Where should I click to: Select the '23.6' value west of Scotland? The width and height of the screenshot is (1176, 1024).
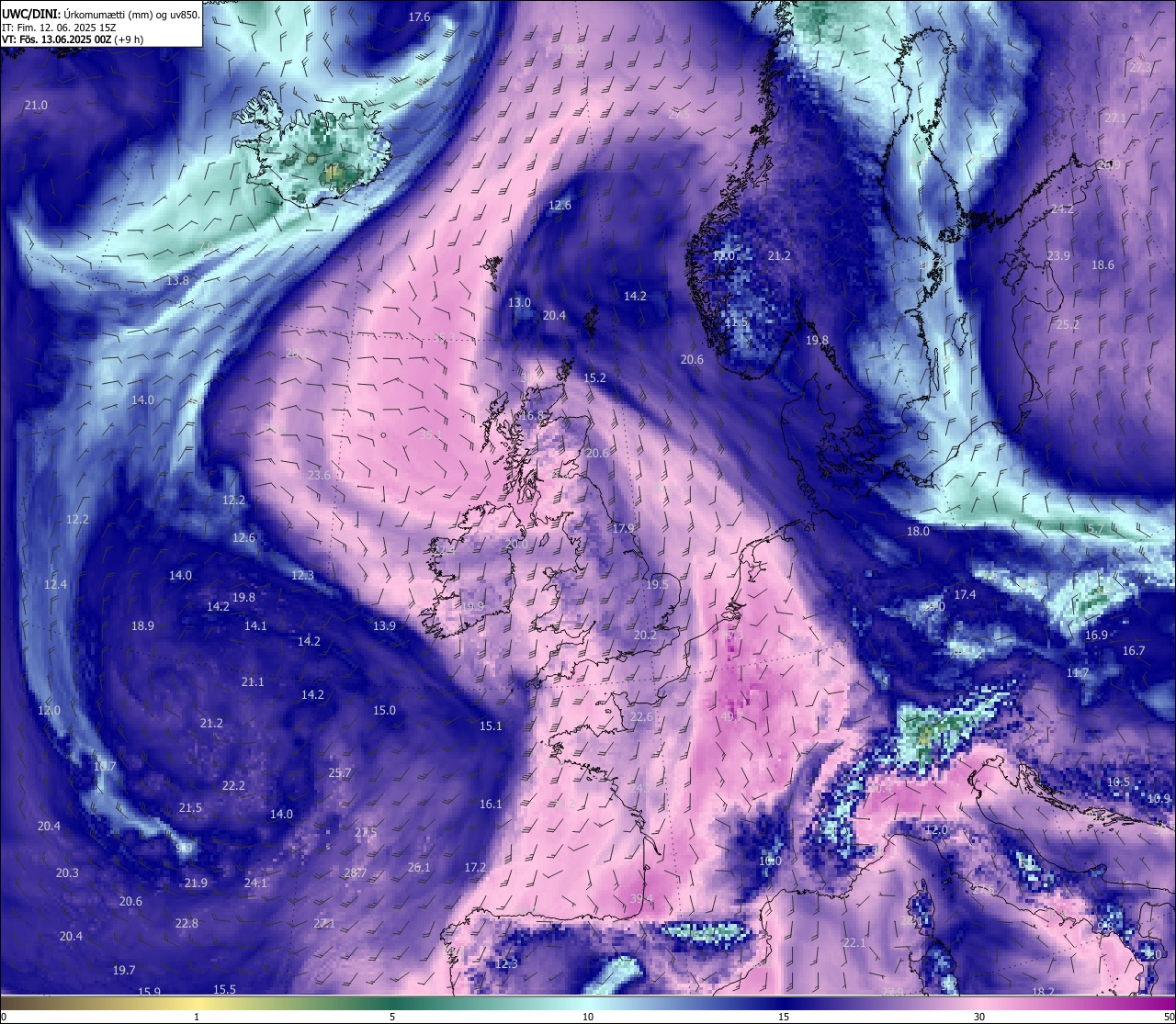point(319,475)
